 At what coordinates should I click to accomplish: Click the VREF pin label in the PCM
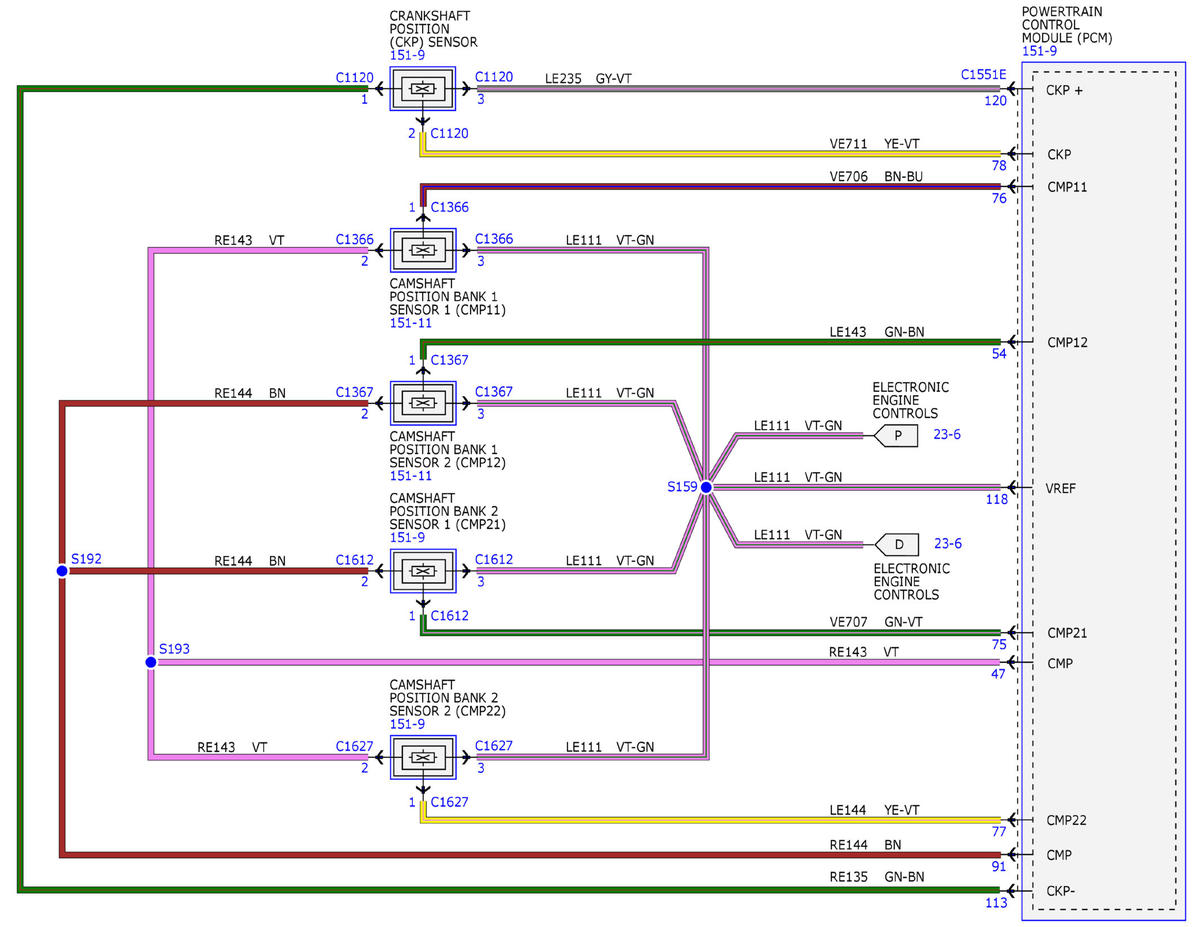point(1063,488)
